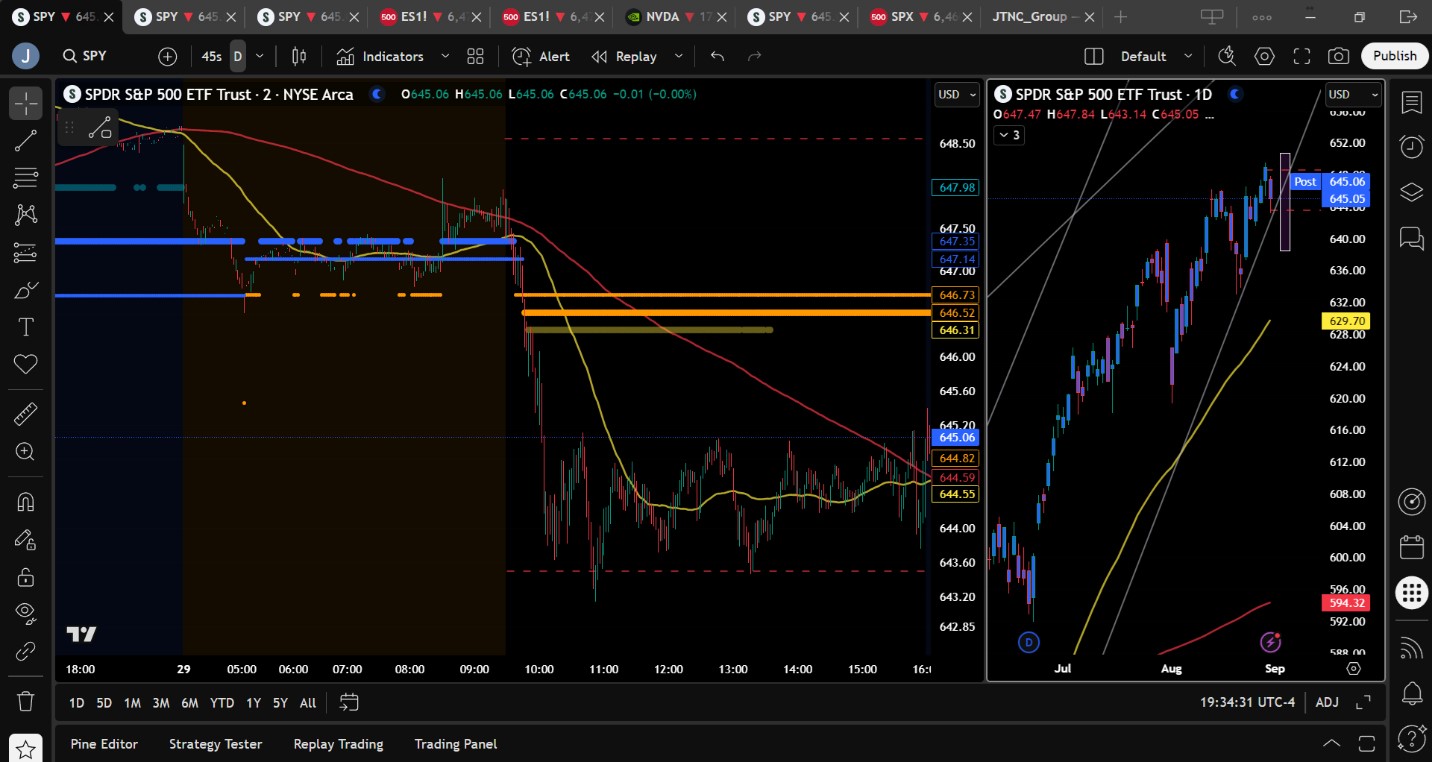Start bar Replay mode

[x=624, y=57]
